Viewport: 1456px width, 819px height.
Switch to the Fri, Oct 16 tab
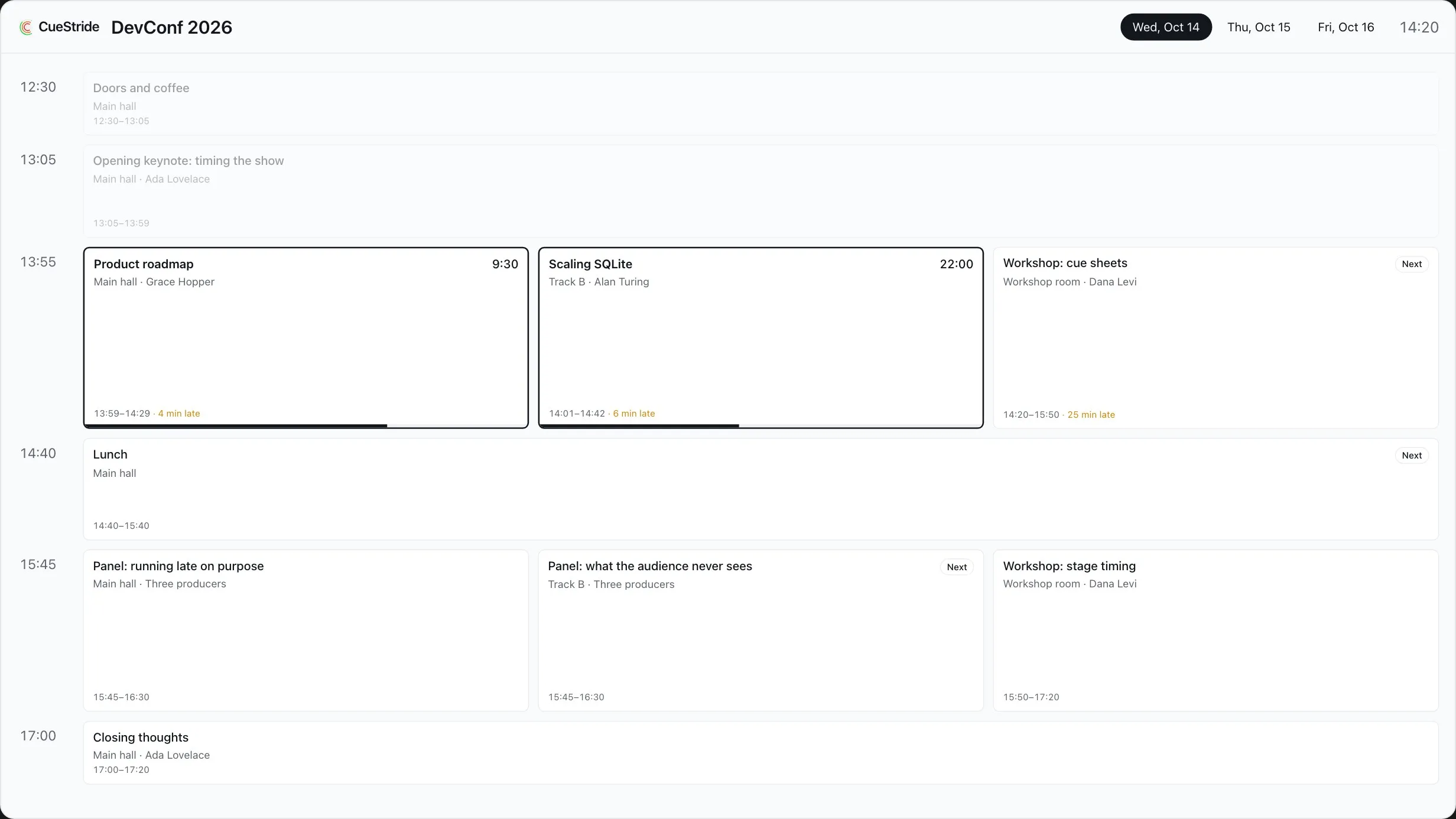coord(1345,27)
